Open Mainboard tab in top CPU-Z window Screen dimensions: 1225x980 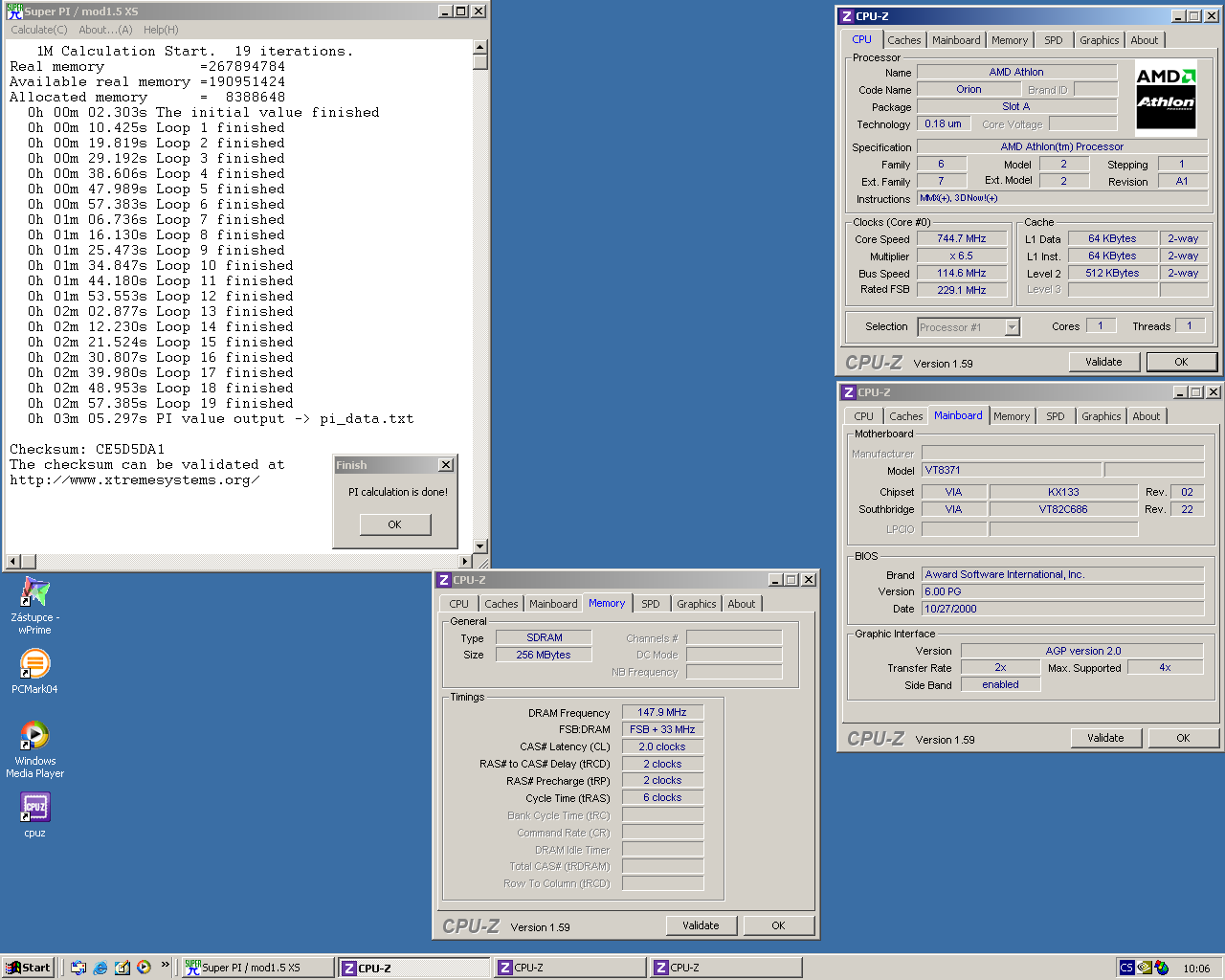(x=956, y=40)
